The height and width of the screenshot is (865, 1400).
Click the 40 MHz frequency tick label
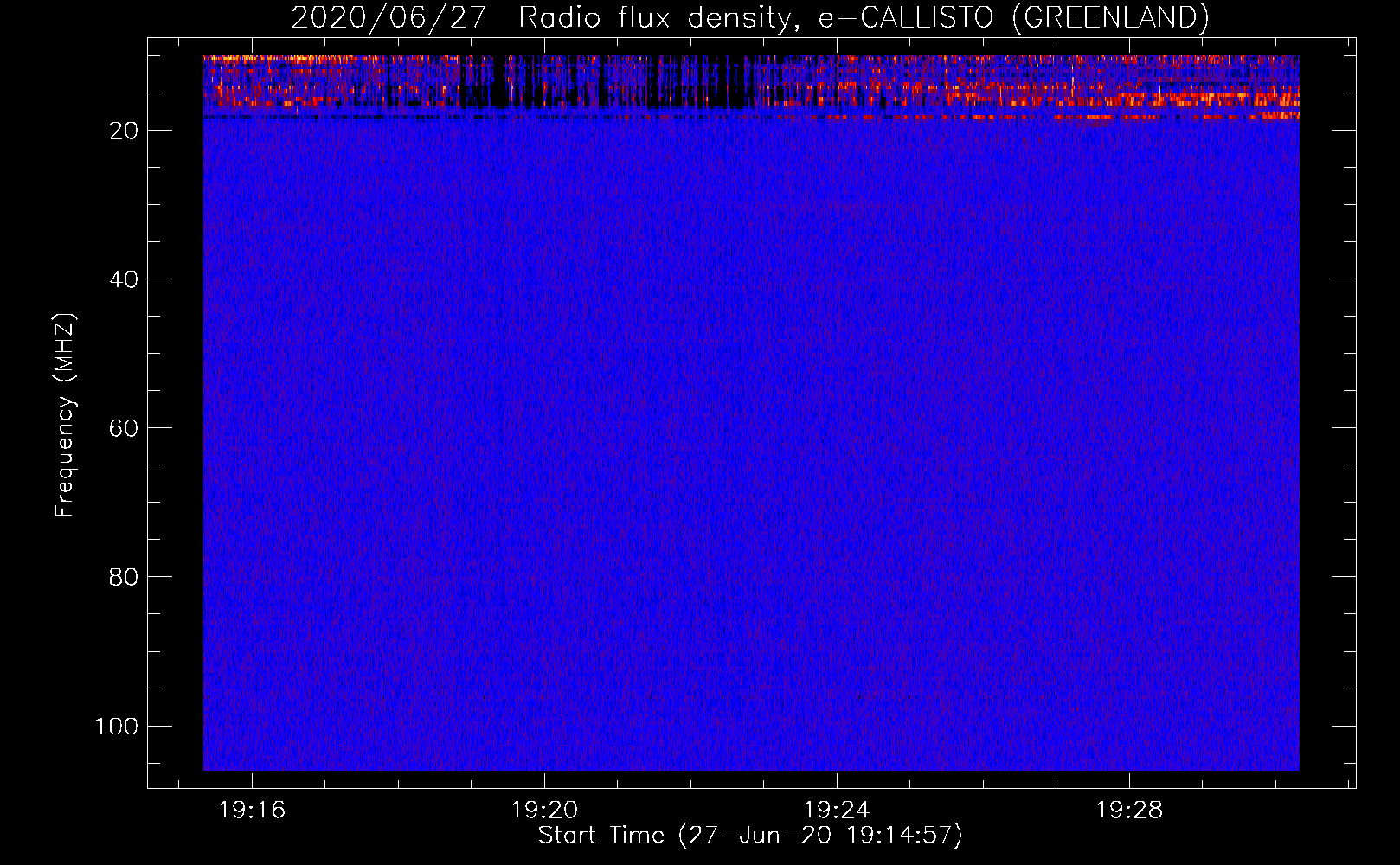pos(124,279)
